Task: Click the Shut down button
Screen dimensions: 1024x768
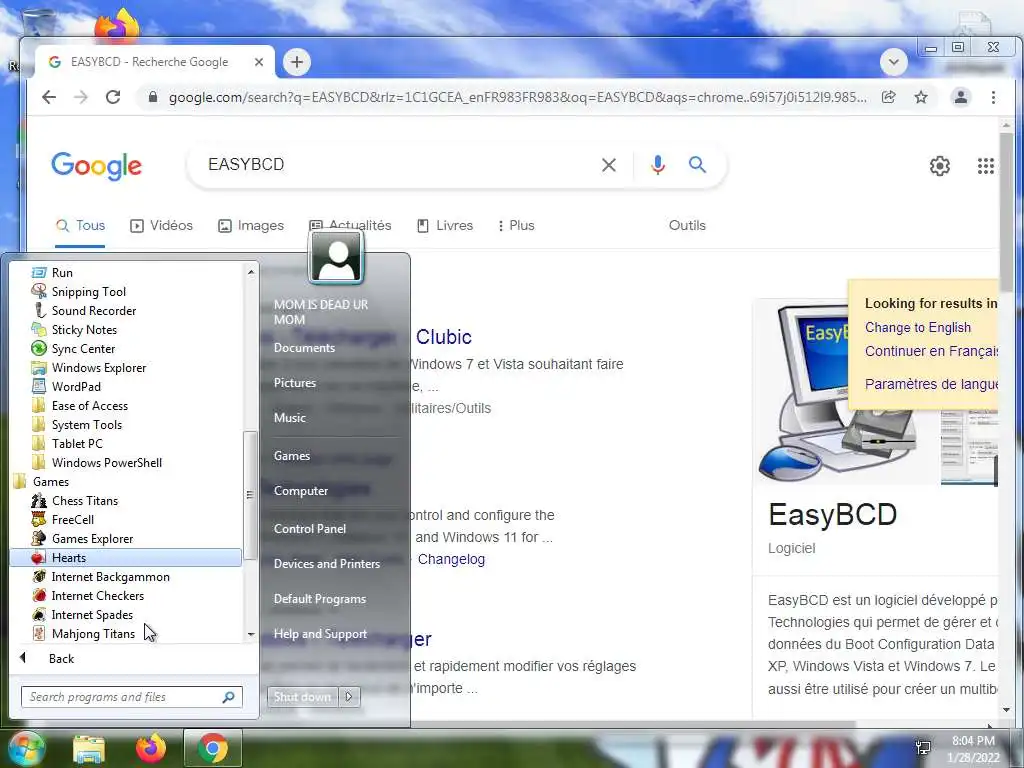Action: point(302,697)
